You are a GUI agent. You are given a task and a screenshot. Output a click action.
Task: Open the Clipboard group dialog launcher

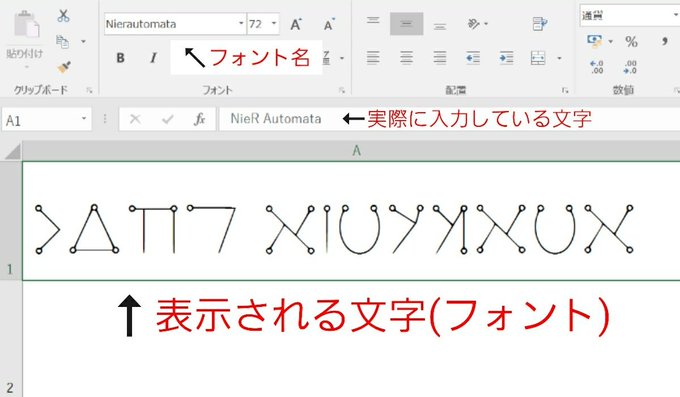click(x=89, y=90)
